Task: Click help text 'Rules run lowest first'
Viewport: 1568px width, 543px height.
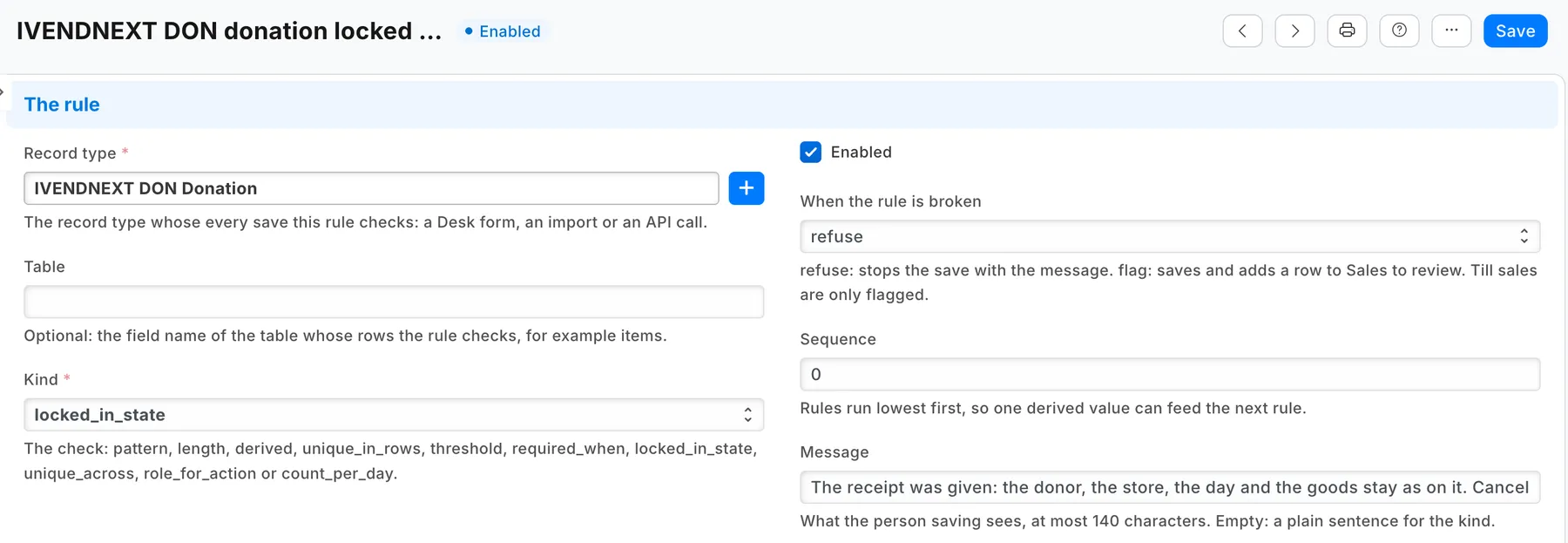Action: coord(1053,408)
